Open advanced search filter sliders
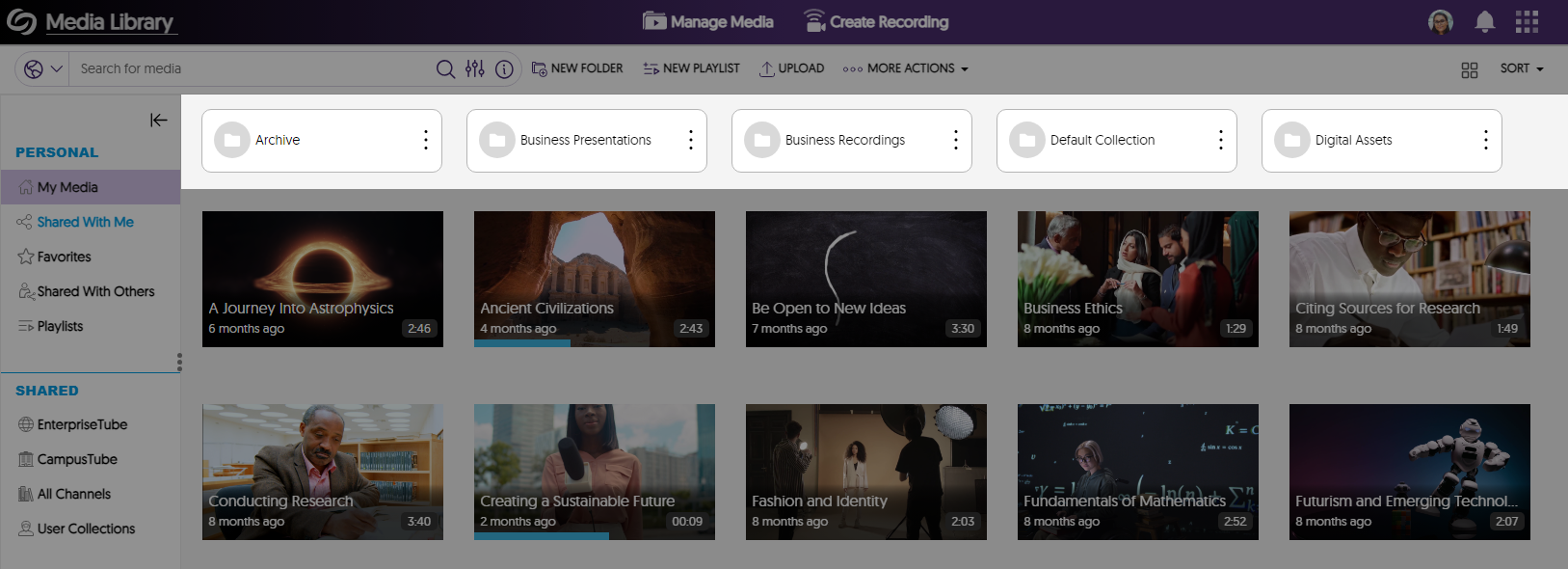 click(x=474, y=68)
